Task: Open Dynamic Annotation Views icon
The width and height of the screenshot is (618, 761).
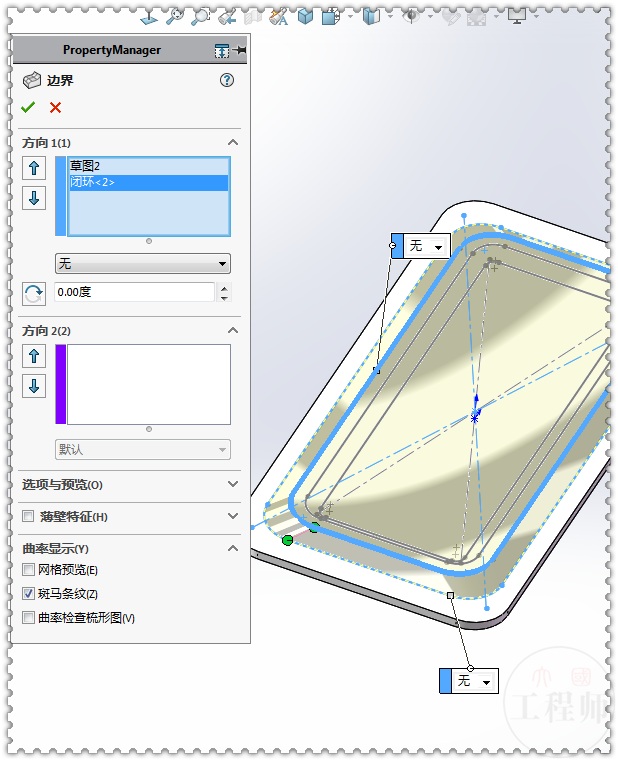Action: tap(279, 17)
